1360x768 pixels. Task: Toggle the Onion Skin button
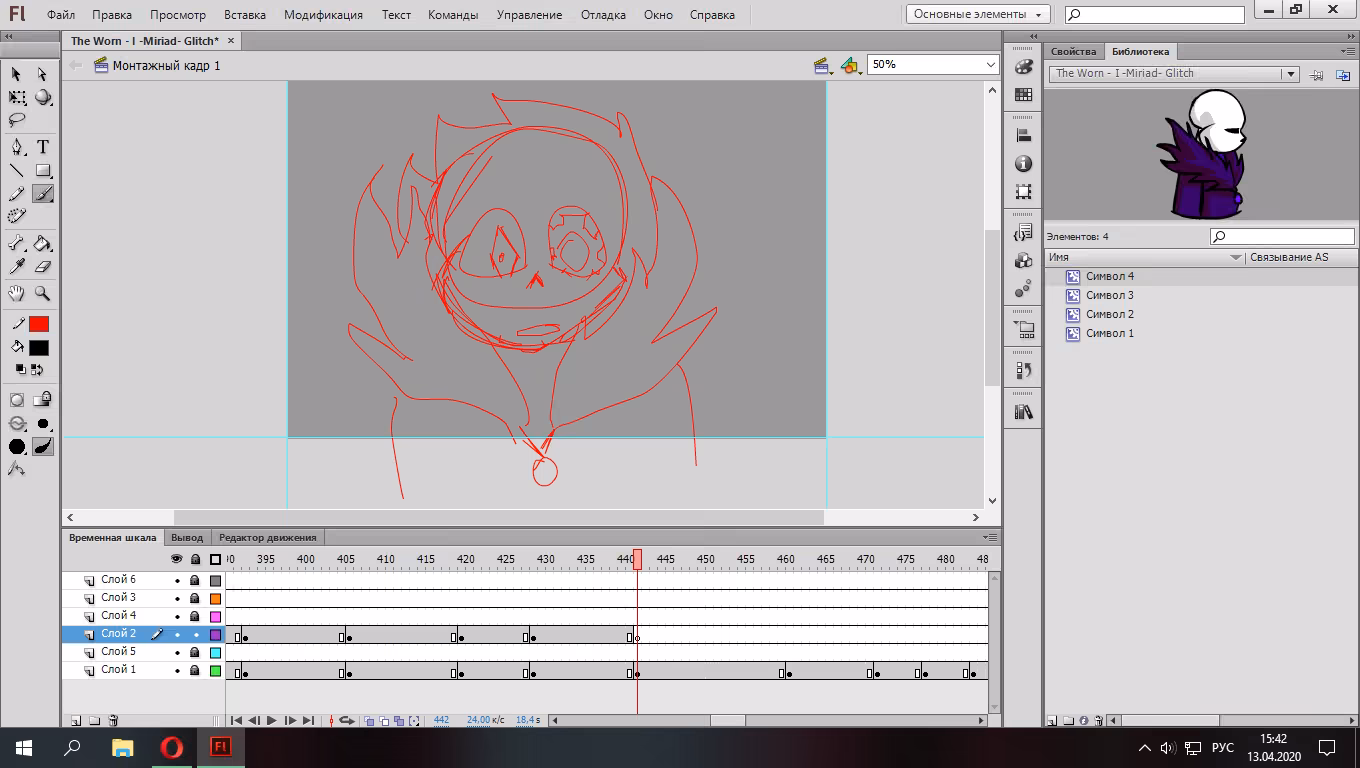[369, 720]
